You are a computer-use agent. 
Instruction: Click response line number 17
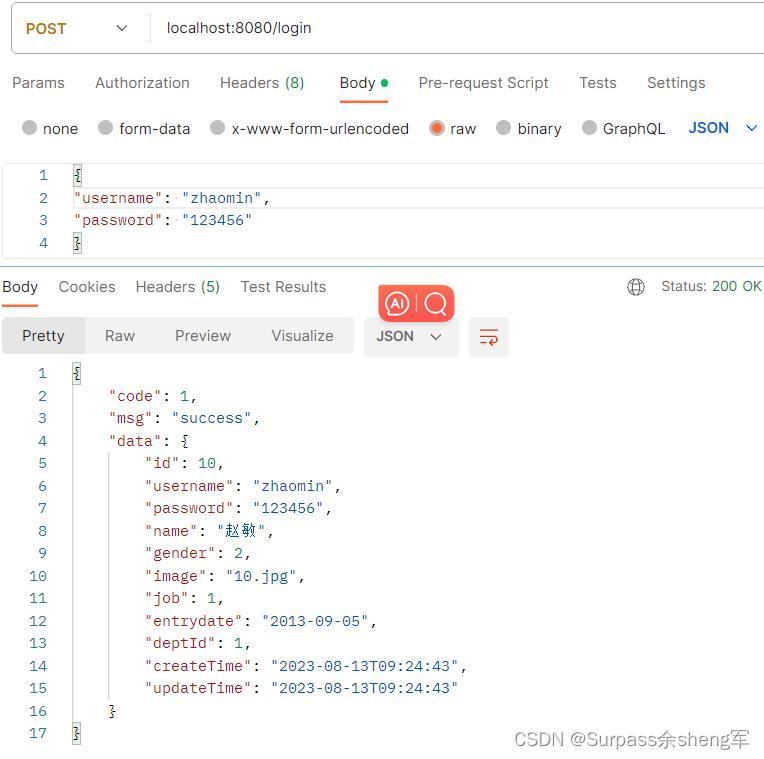coord(38,733)
